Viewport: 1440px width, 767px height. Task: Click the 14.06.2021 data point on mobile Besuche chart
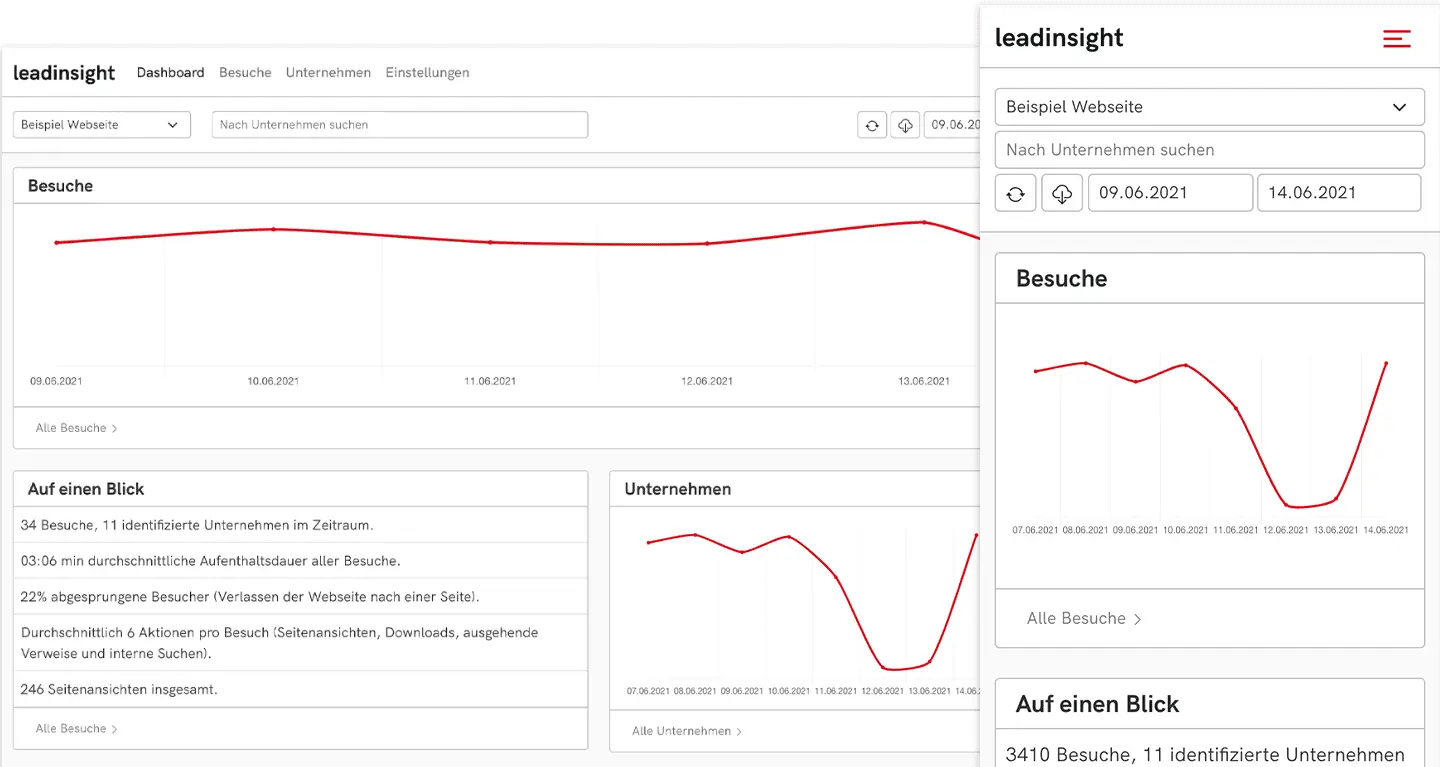click(x=1387, y=363)
